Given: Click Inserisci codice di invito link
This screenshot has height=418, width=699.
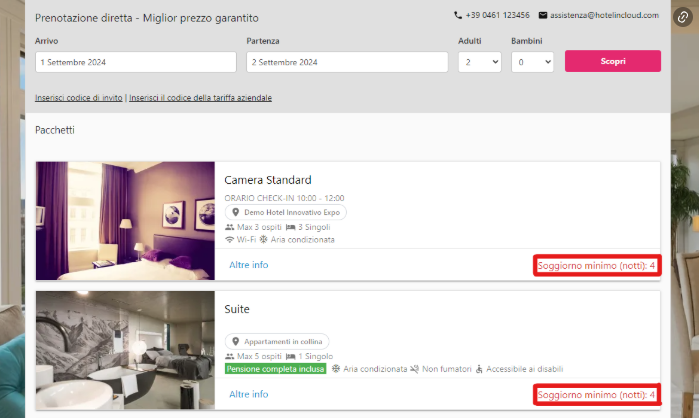Looking at the screenshot, I should 79,98.
